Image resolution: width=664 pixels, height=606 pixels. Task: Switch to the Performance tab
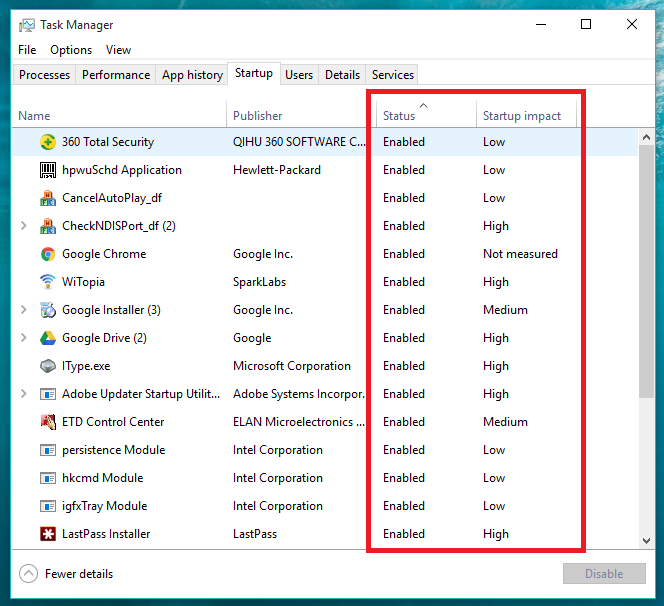pos(116,75)
